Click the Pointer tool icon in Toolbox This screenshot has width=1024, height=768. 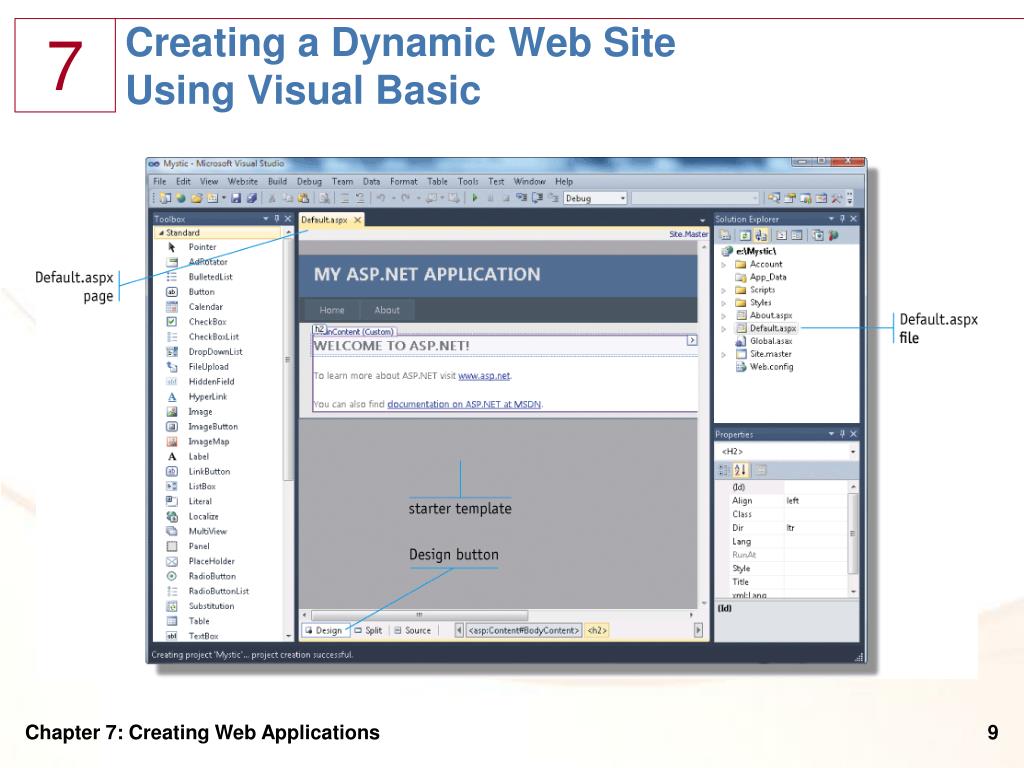(172, 247)
